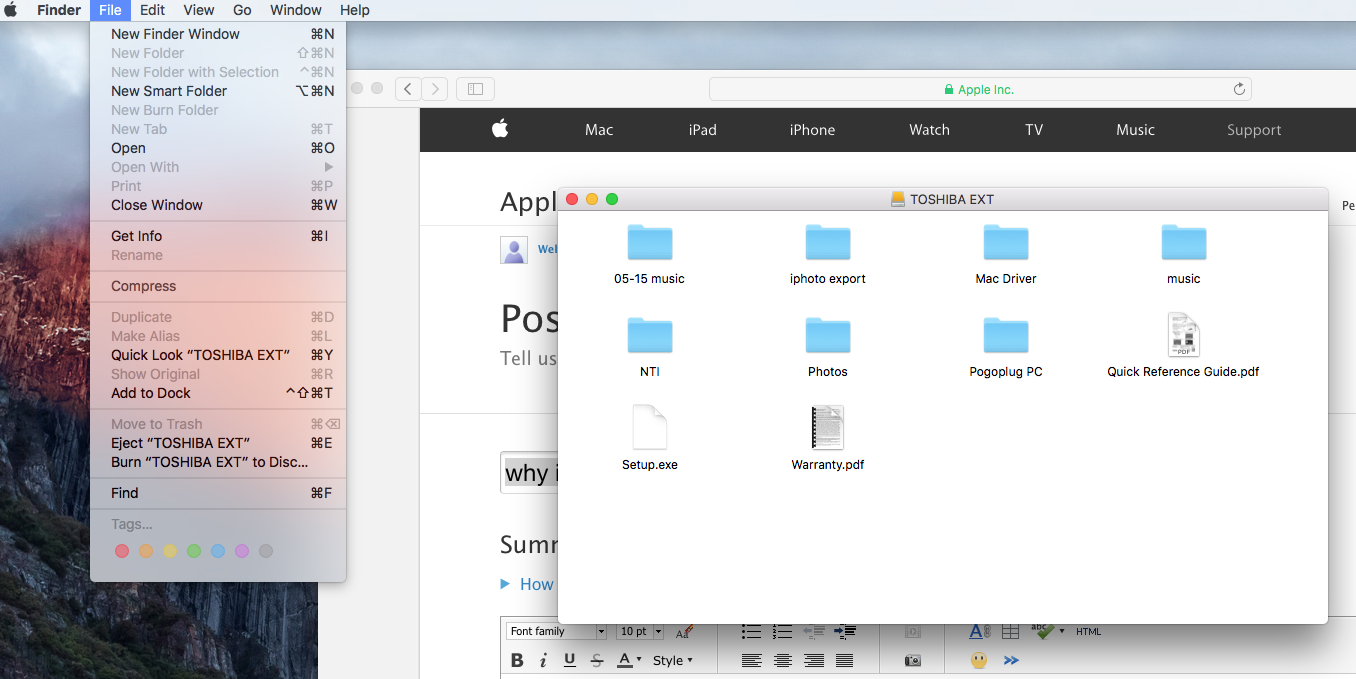Apply the red tag color

pyautogui.click(x=122, y=551)
